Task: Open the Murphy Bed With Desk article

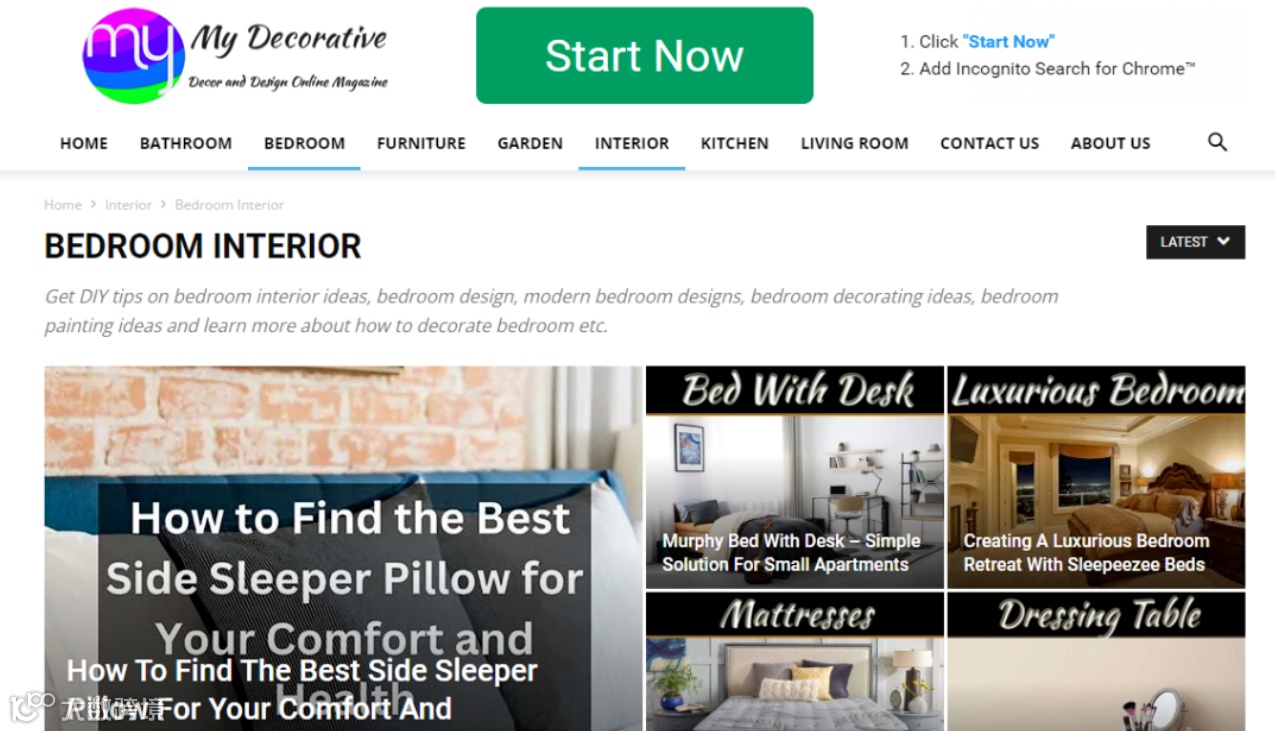Action: (795, 477)
